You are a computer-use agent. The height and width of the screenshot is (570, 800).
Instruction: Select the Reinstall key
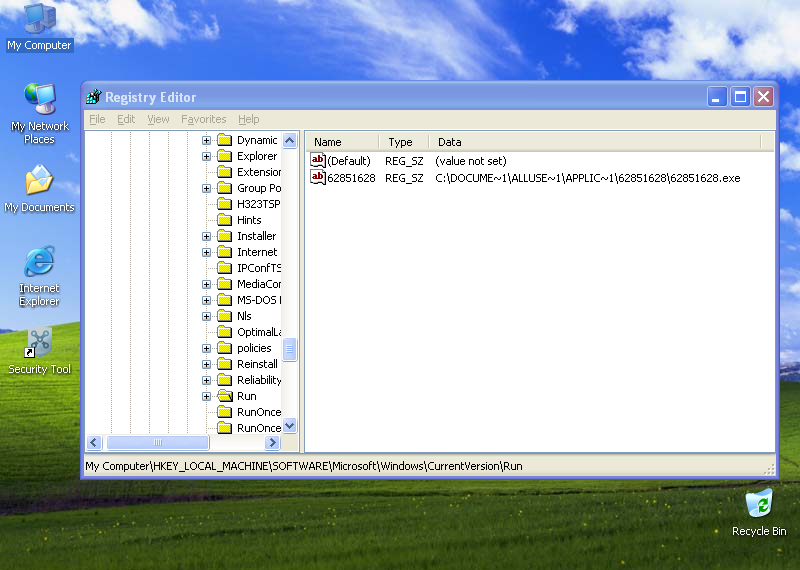coord(257,364)
